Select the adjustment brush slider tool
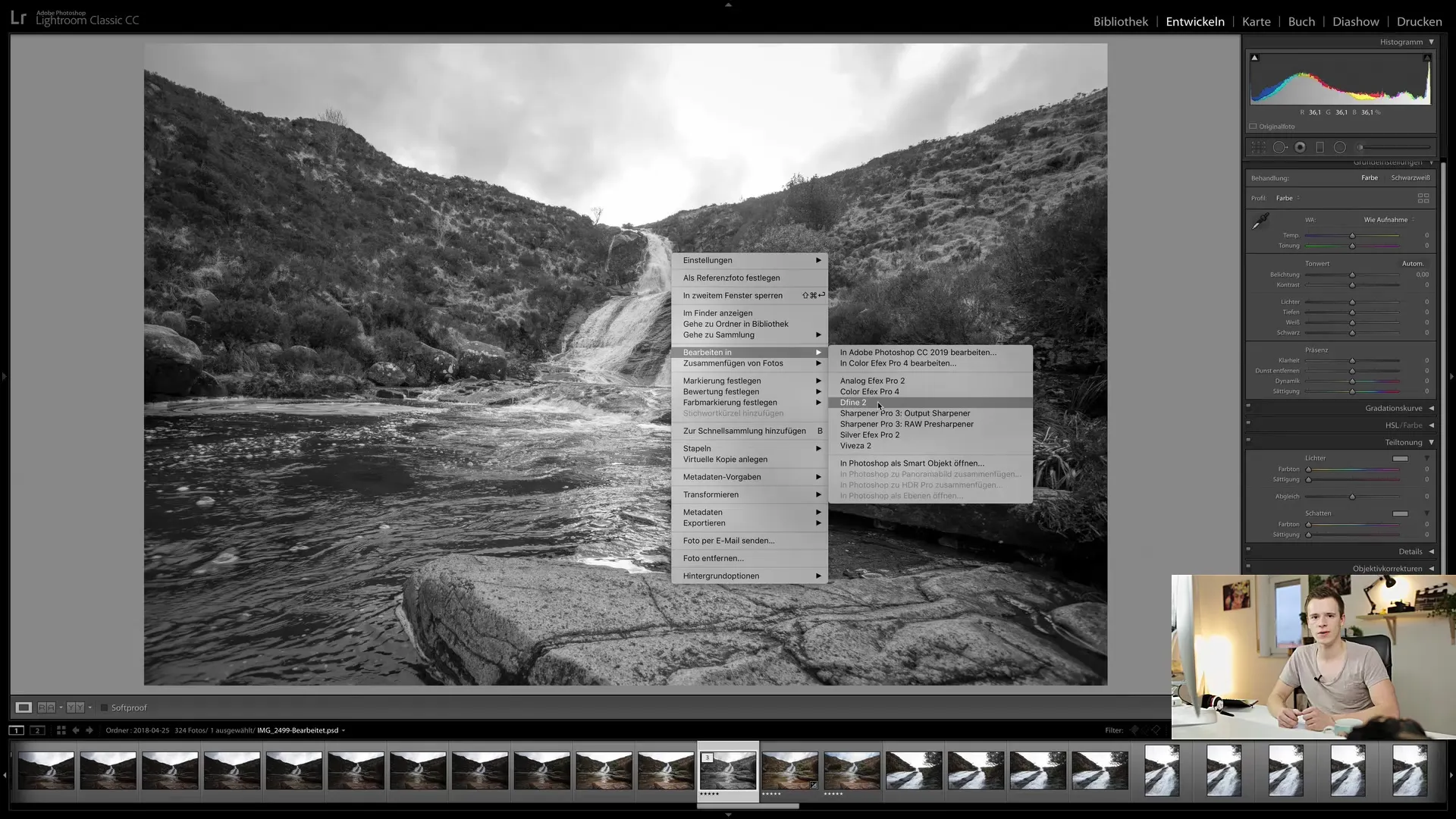 1394,147
